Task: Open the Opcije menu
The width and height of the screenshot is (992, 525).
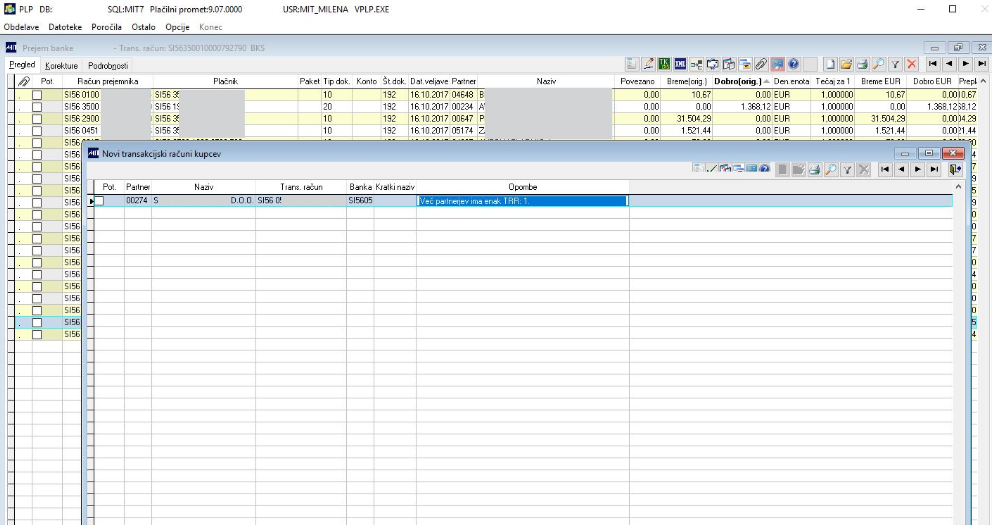Action: click(177, 27)
